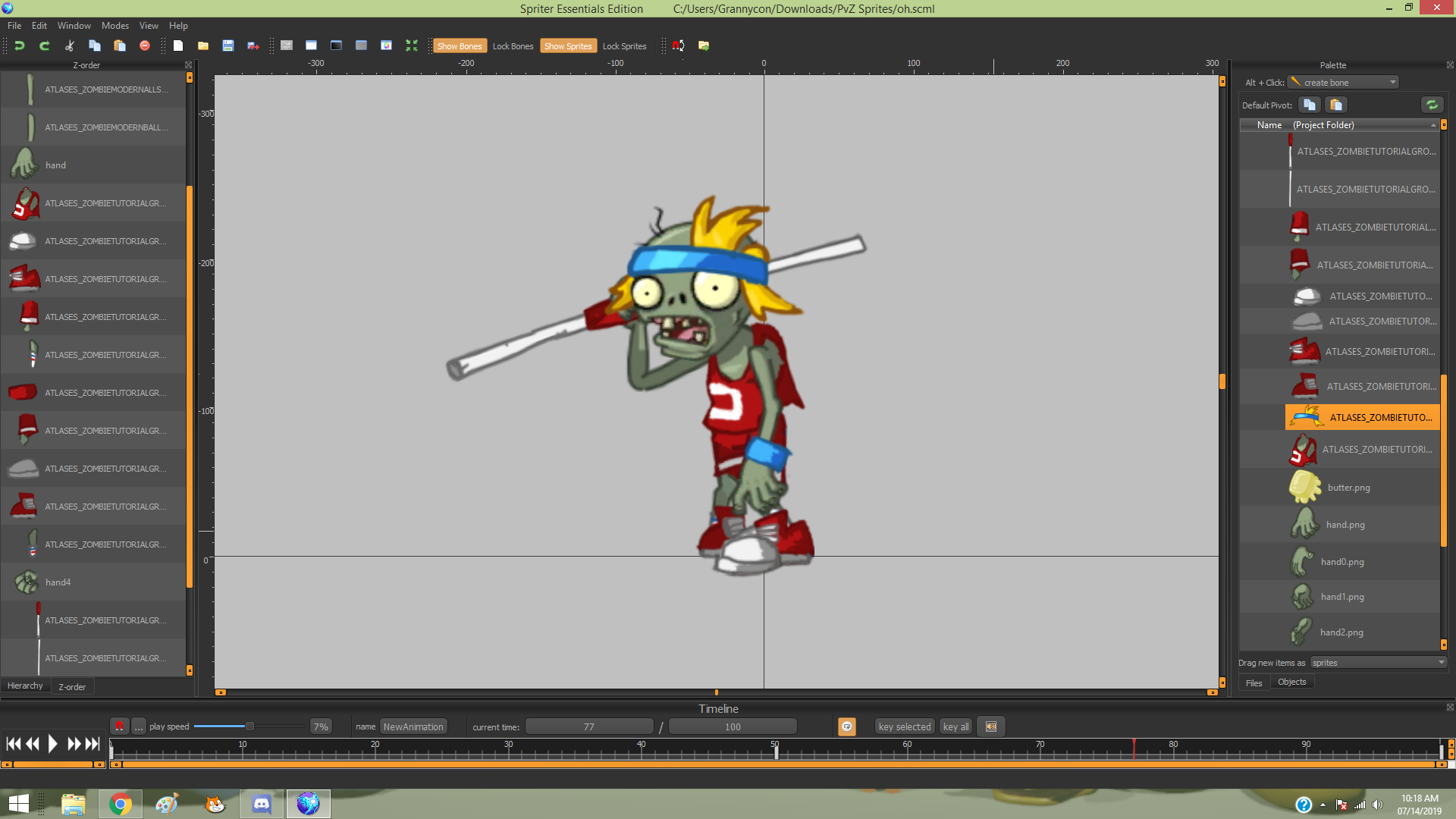
Task: Click the 7% play speed value field
Action: pyautogui.click(x=321, y=726)
